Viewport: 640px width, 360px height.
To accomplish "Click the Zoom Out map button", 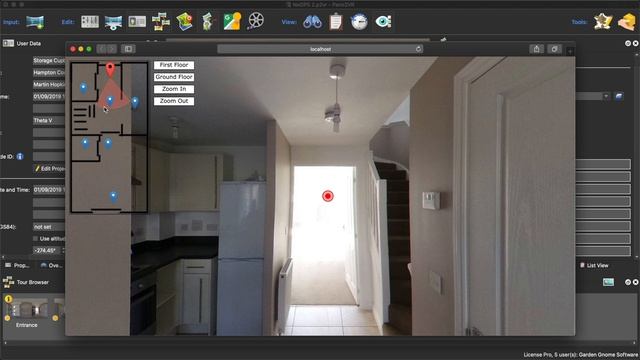I will point(174,101).
